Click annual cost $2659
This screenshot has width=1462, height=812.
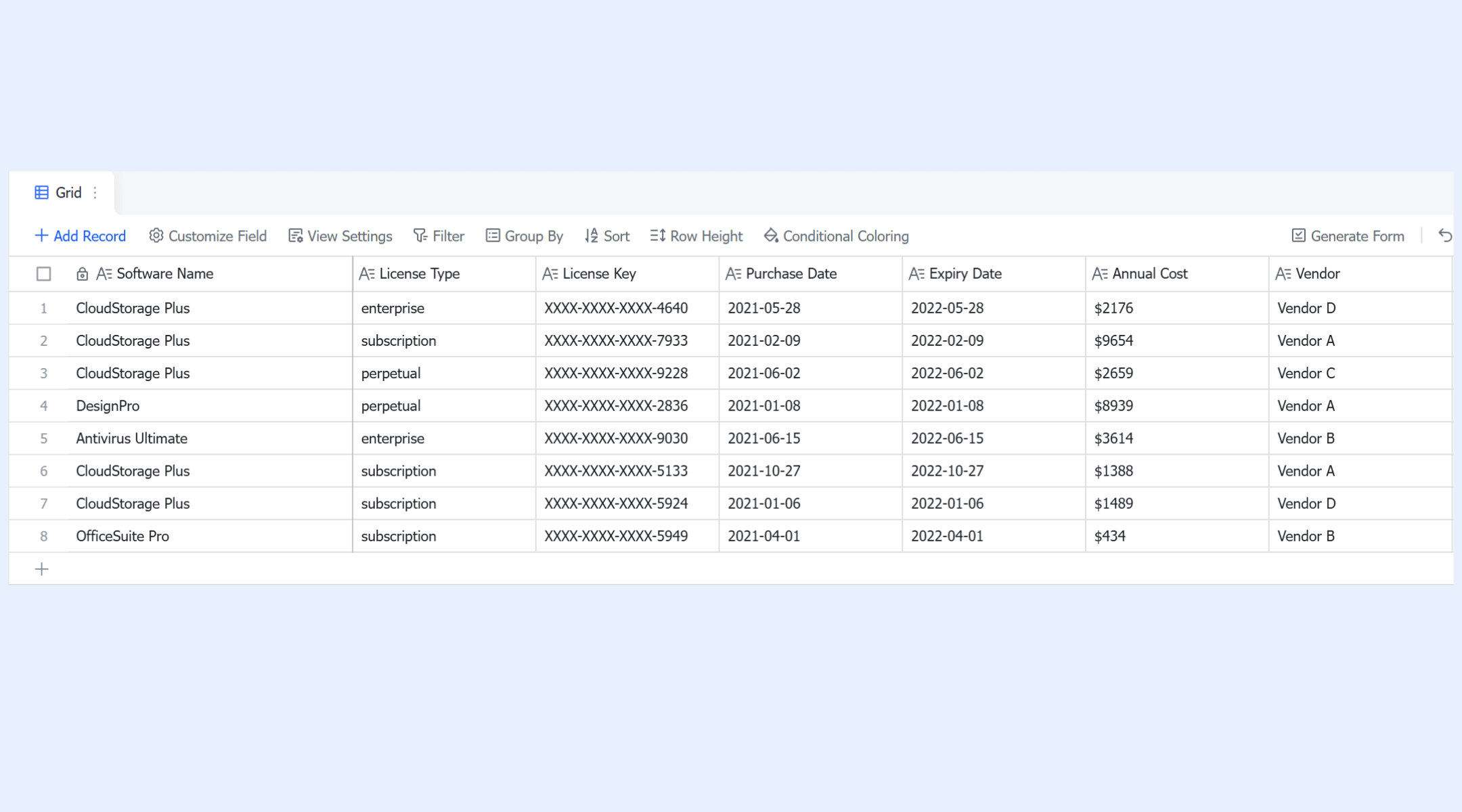pyautogui.click(x=1178, y=374)
